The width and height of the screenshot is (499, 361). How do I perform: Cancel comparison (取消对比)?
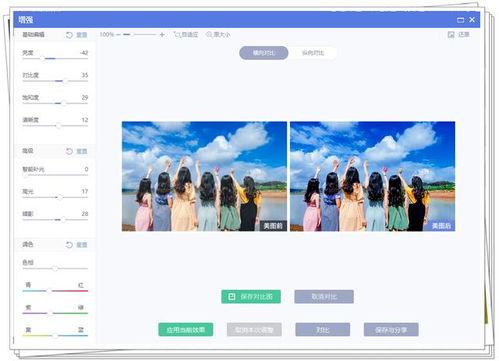(324, 296)
